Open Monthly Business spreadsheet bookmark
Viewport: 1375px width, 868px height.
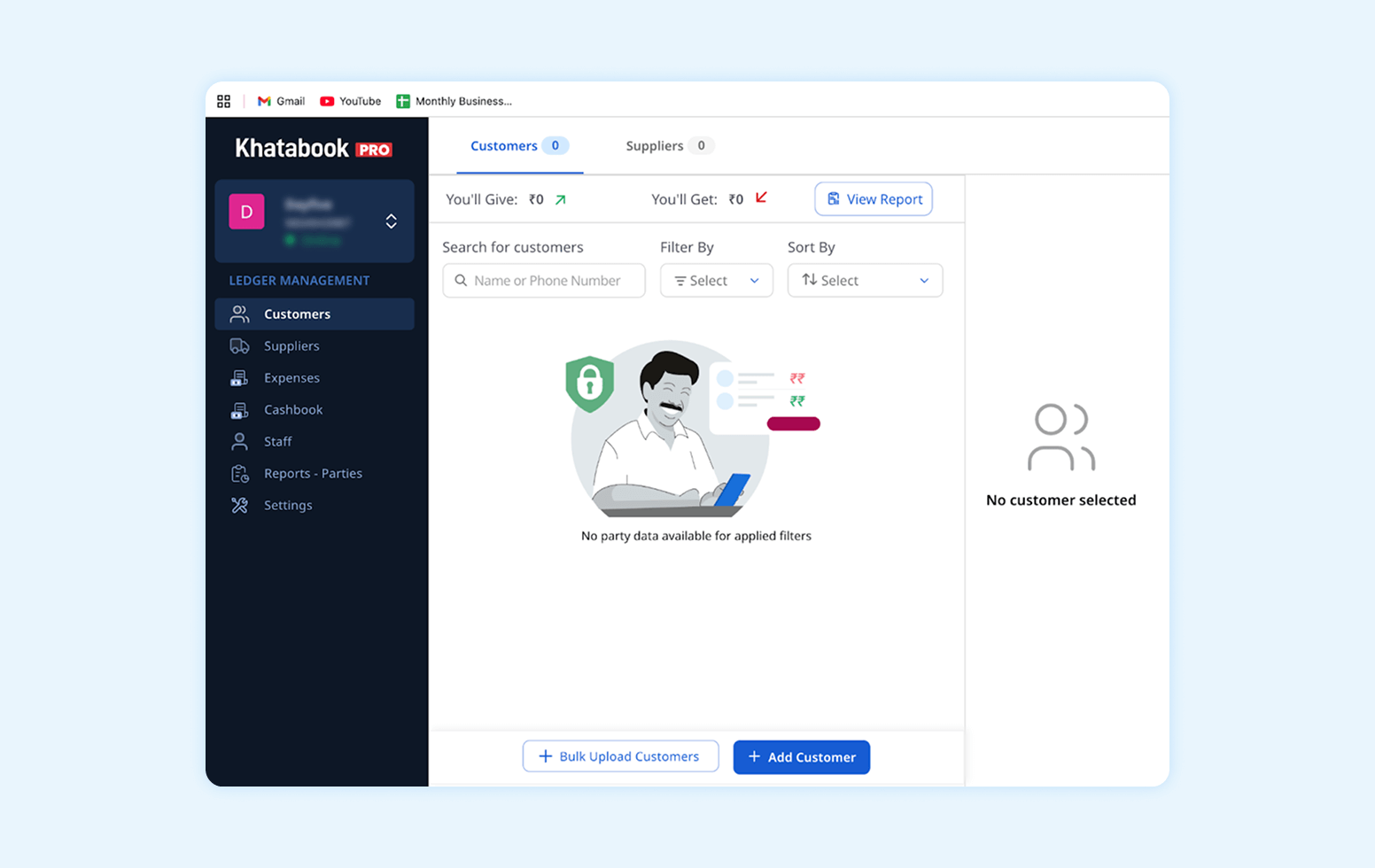coord(454,101)
